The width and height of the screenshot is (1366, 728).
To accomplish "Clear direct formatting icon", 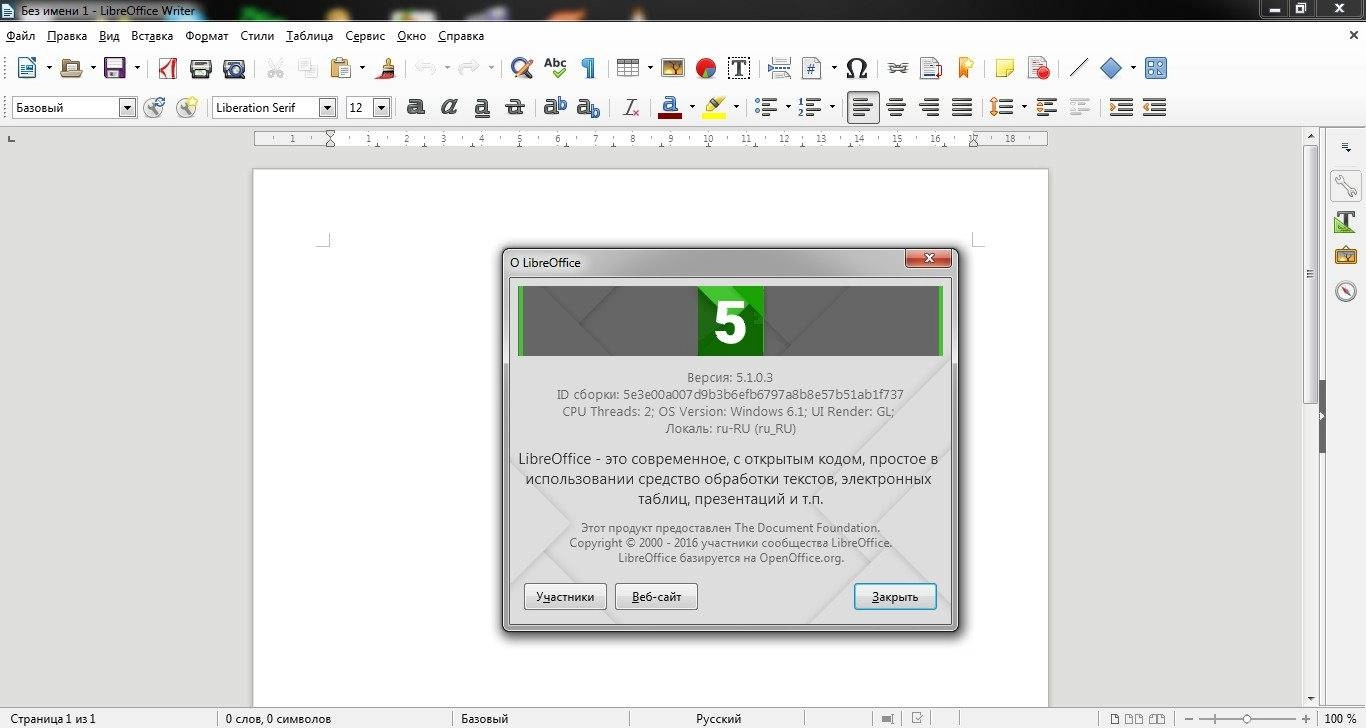I will click(631, 107).
